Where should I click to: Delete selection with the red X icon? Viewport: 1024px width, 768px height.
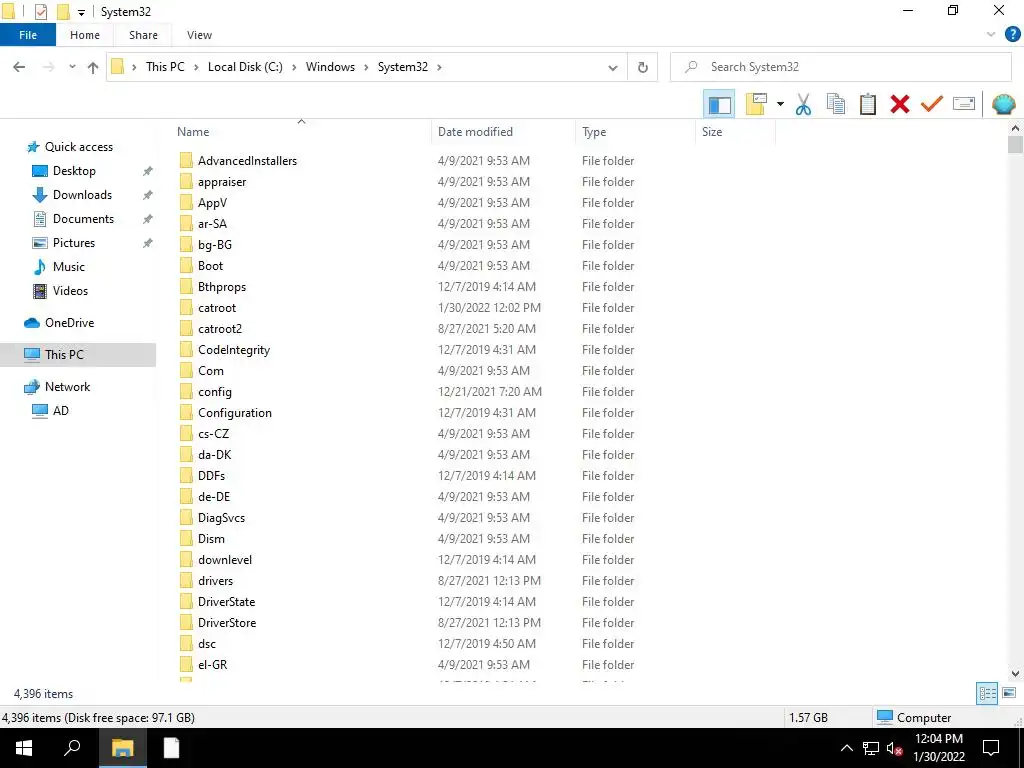click(x=899, y=104)
